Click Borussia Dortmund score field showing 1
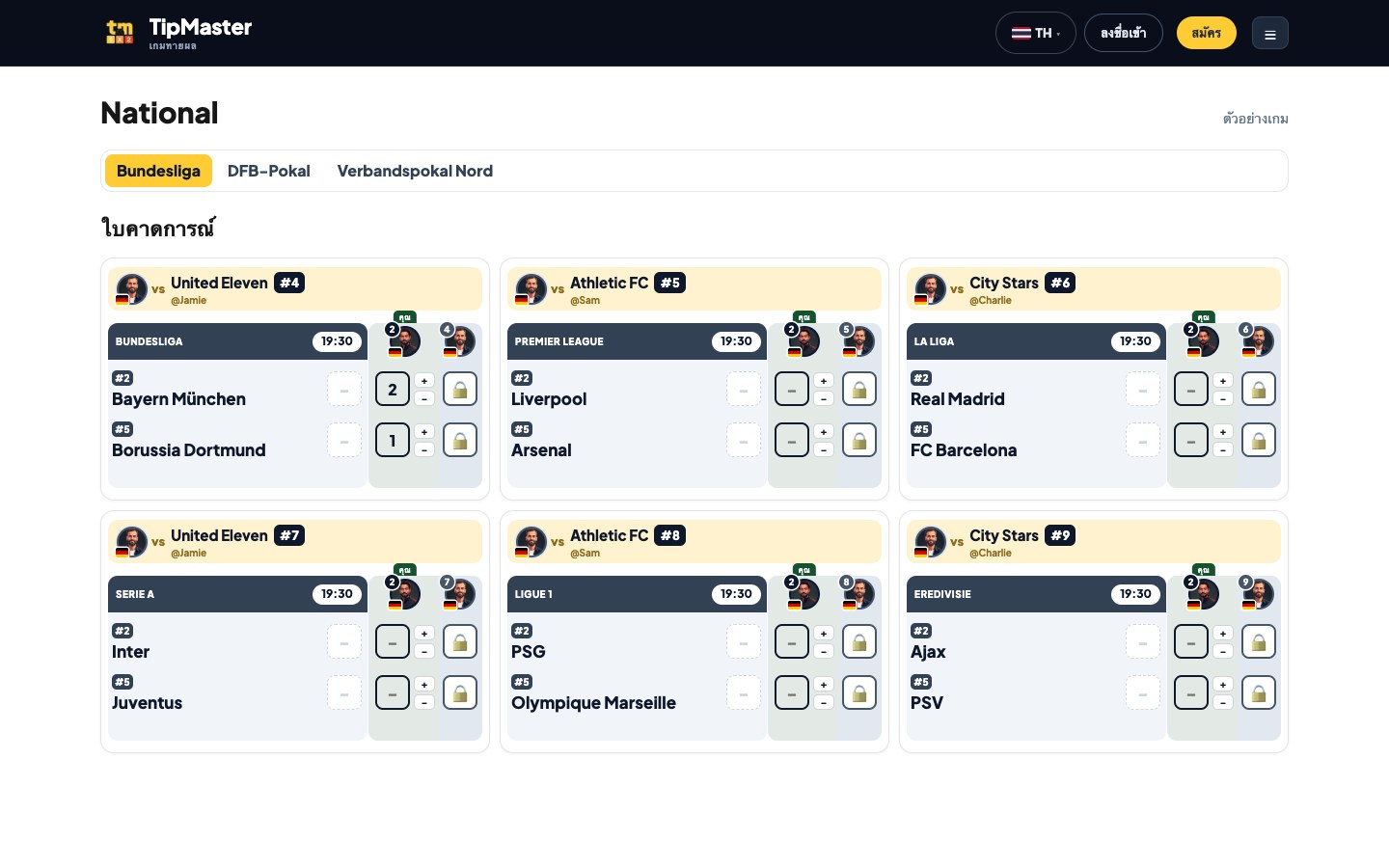The image size is (1389, 868). tap(393, 441)
